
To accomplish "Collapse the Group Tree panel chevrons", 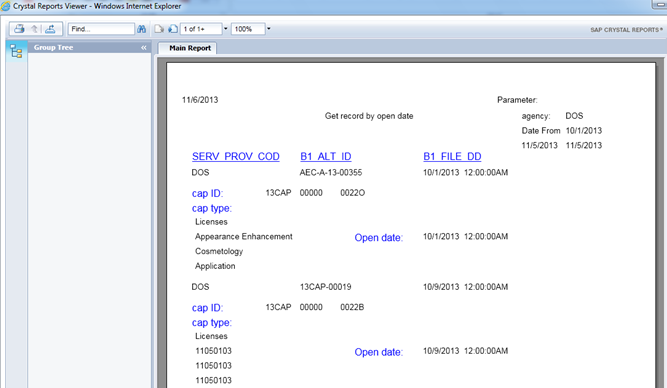I will click(x=144, y=48).
